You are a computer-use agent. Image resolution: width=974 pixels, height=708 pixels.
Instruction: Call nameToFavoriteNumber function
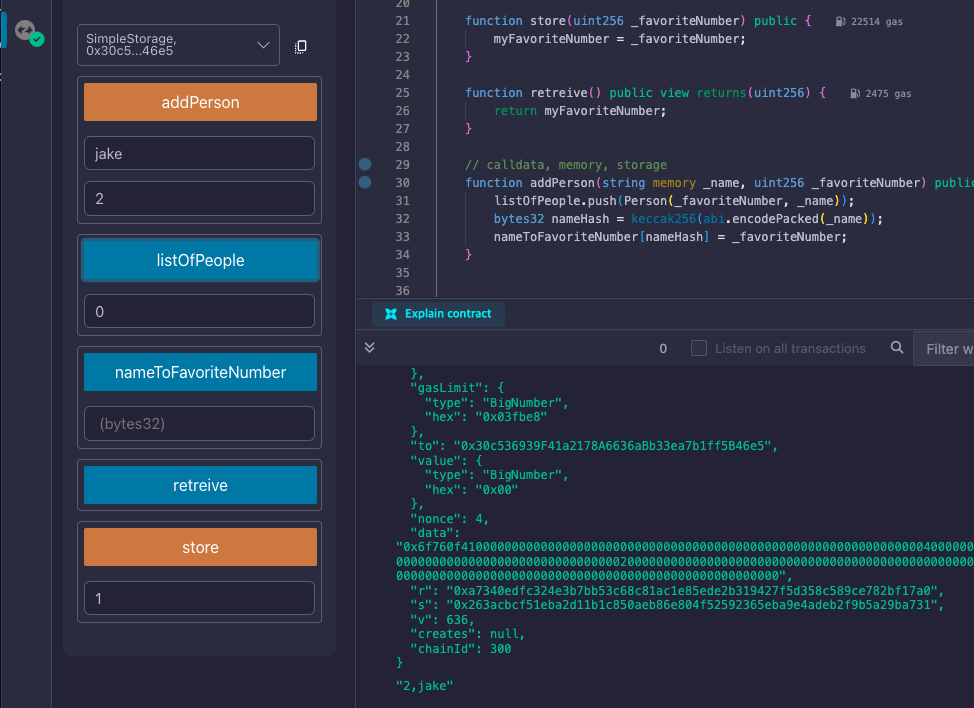tap(200, 372)
